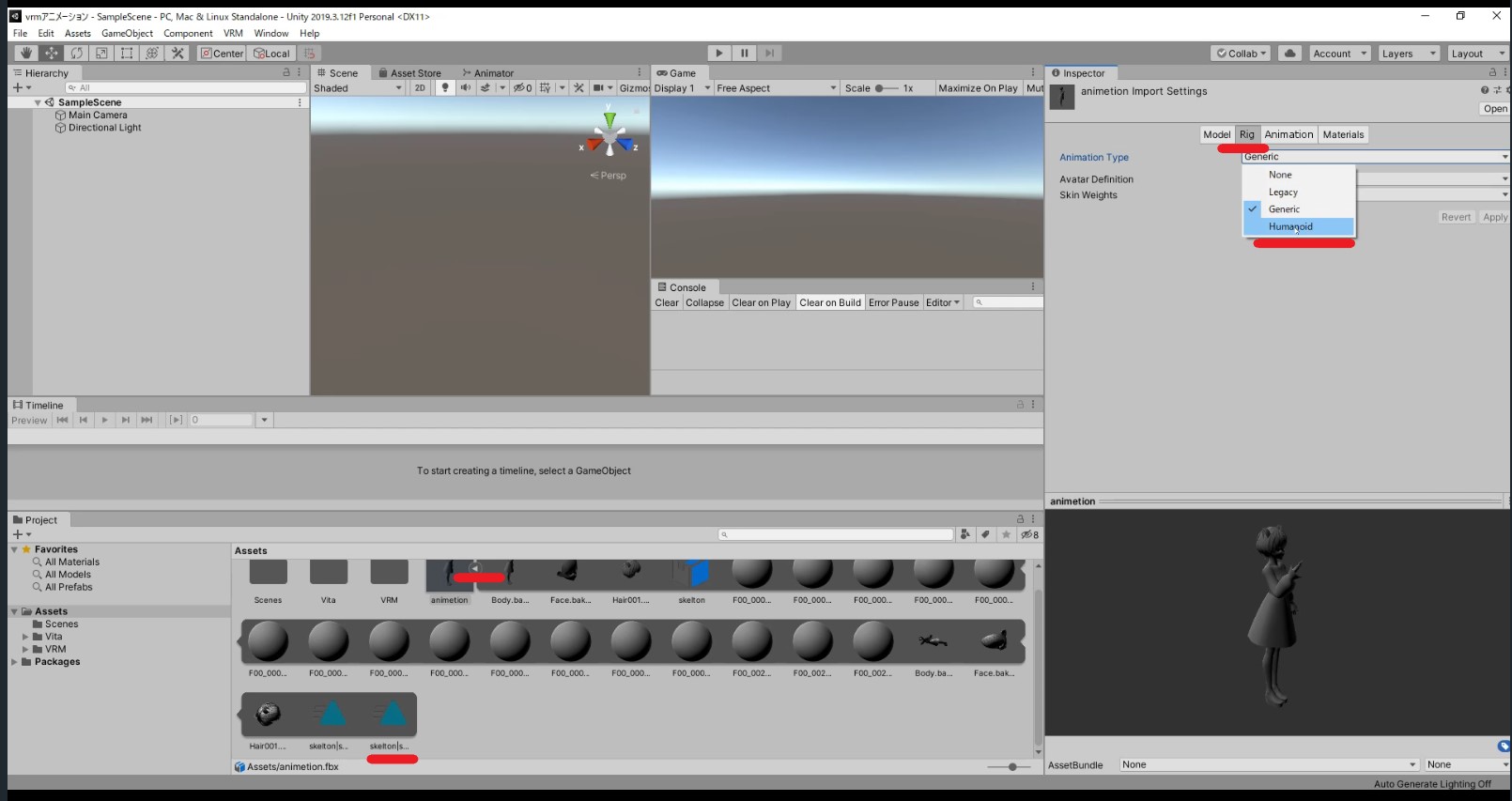Enable Maximize On Play
1512x801 pixels.
tap(978, 88)
